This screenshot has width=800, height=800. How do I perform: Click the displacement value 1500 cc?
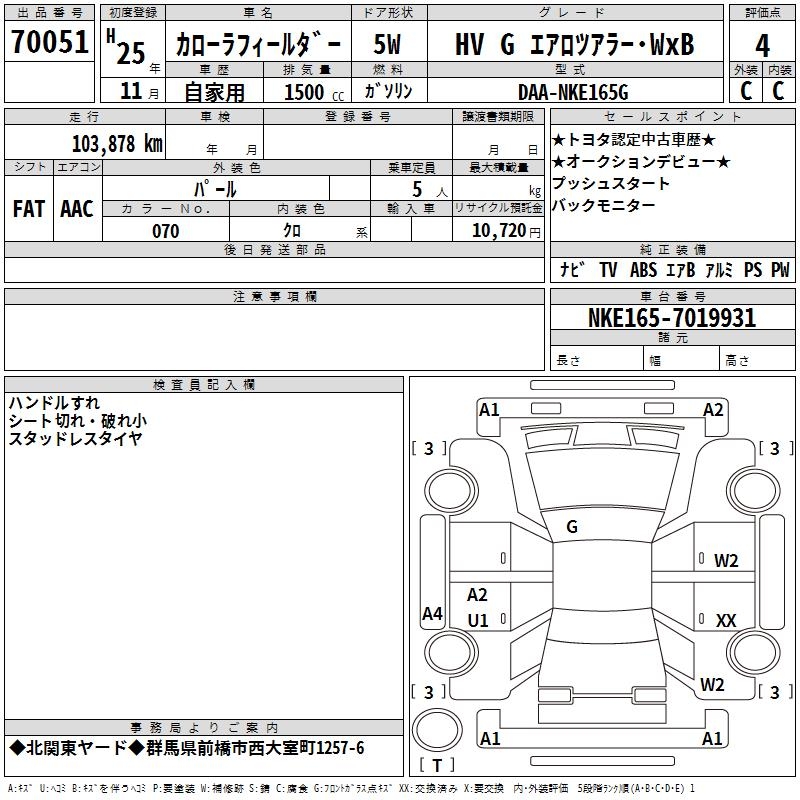(x=314, y=93)
